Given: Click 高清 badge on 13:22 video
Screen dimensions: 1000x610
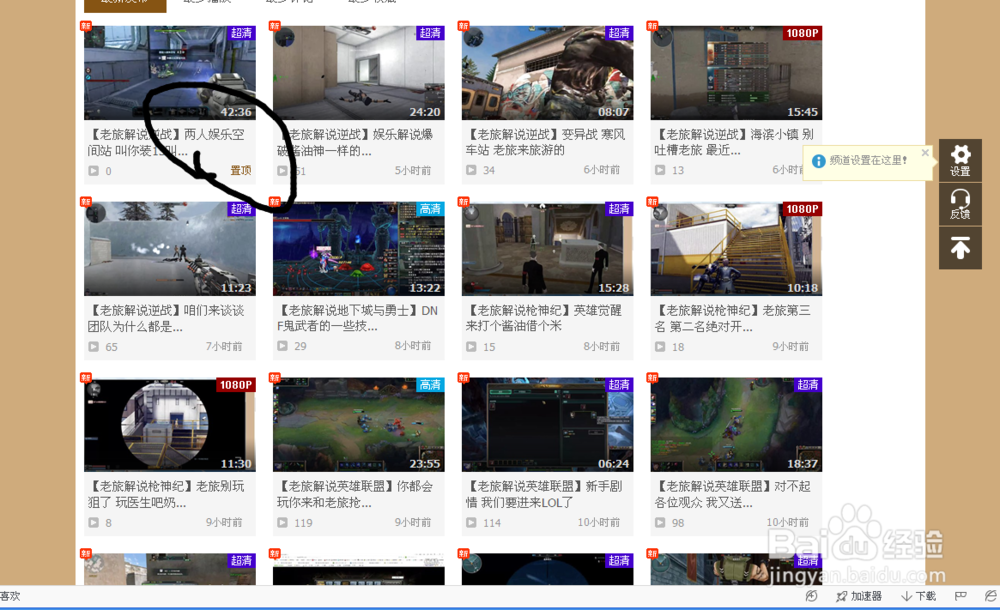Looking at the screenshot, I should pos(430,209).
